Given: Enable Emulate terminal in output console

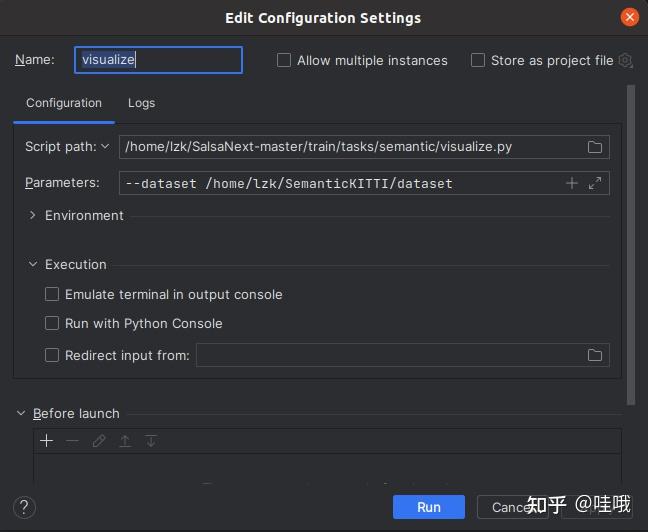Looking at the screenshot, I should coord(52,294).
